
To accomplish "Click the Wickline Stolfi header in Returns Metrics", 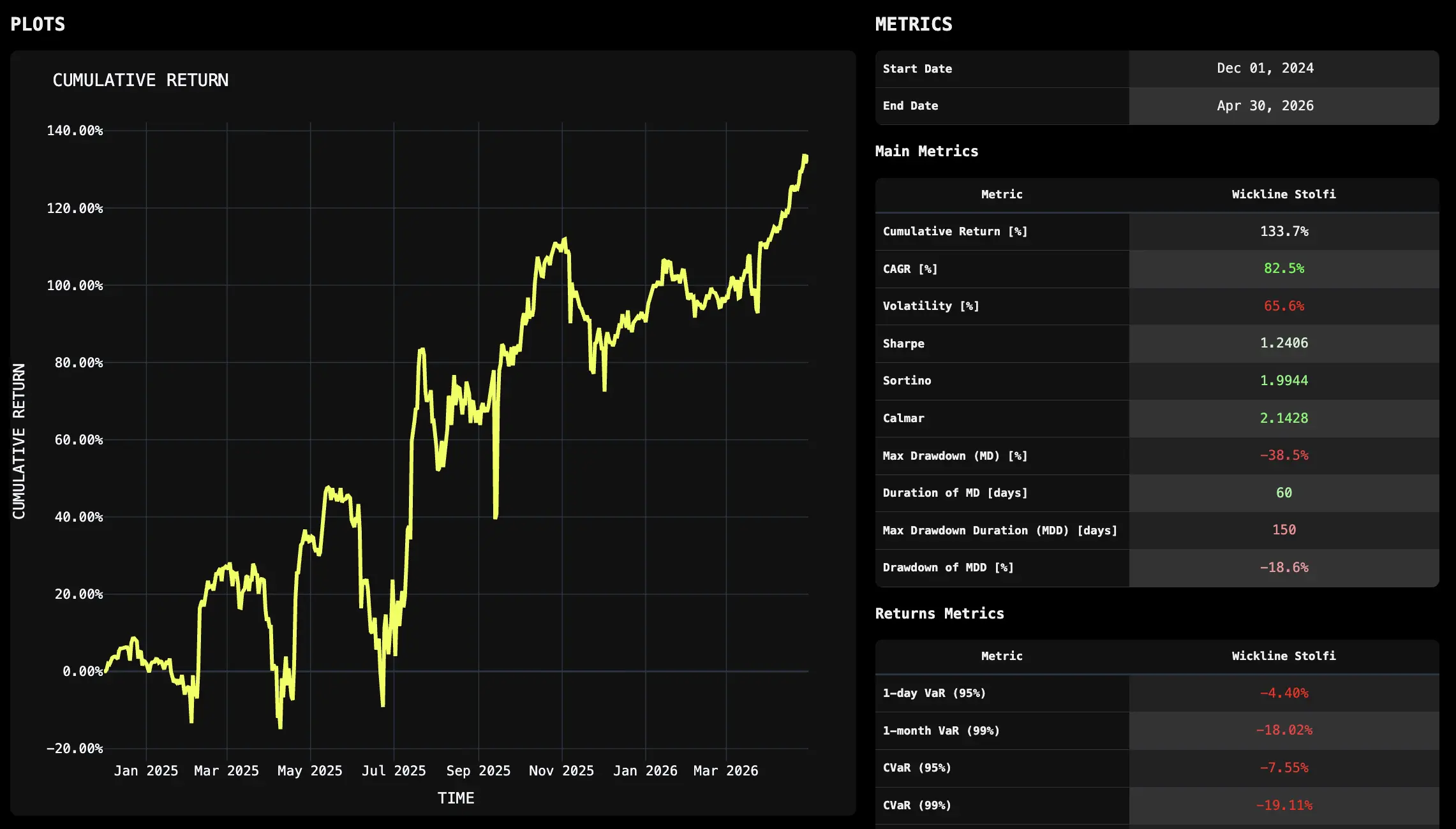I will pos(1284,656).
